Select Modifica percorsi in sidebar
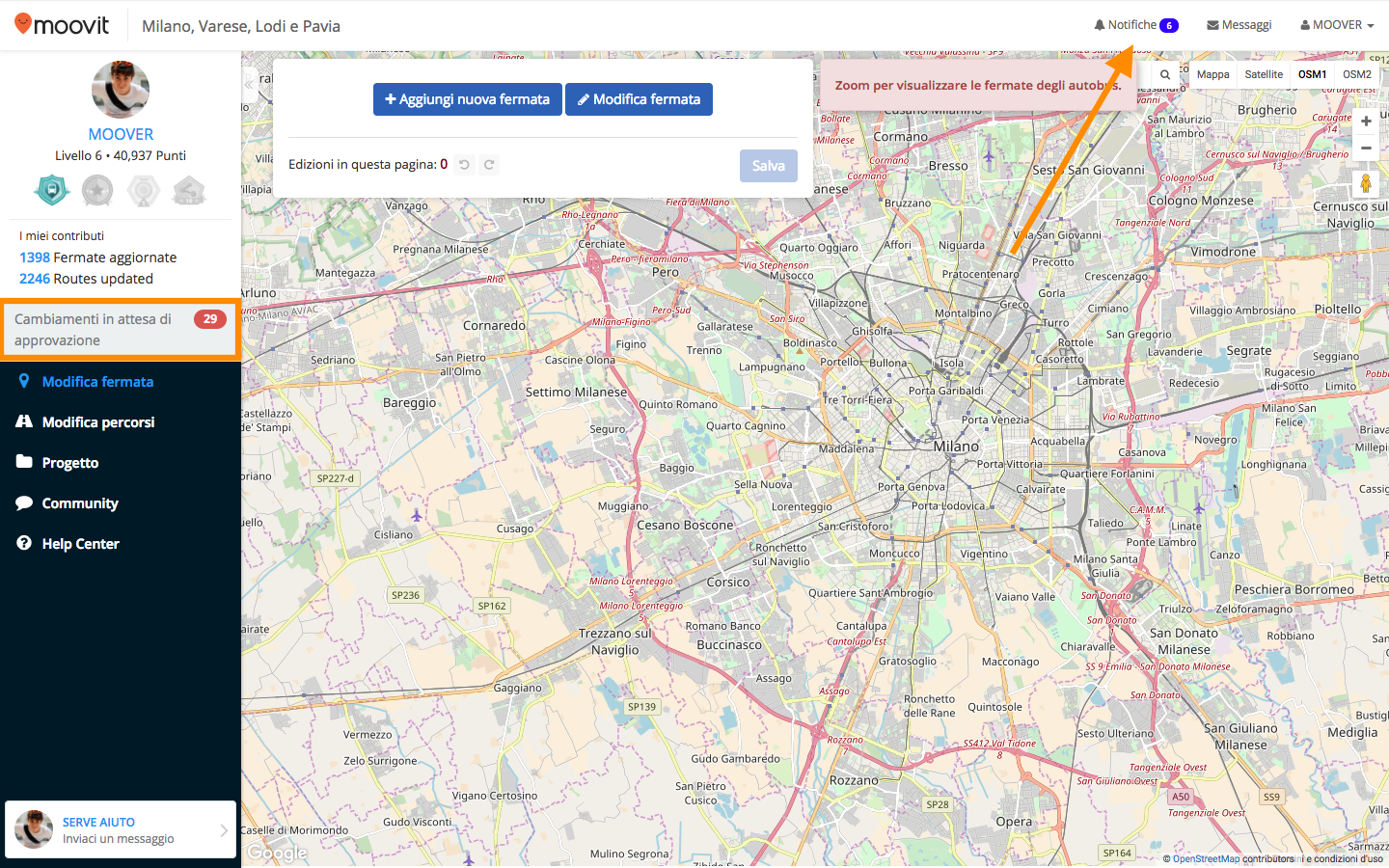 pyautogui.click(x=98, y=422)
